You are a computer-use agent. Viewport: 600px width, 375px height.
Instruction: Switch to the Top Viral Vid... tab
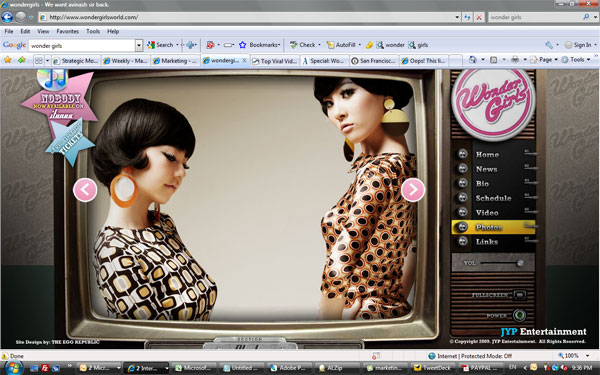click(275, 61)
